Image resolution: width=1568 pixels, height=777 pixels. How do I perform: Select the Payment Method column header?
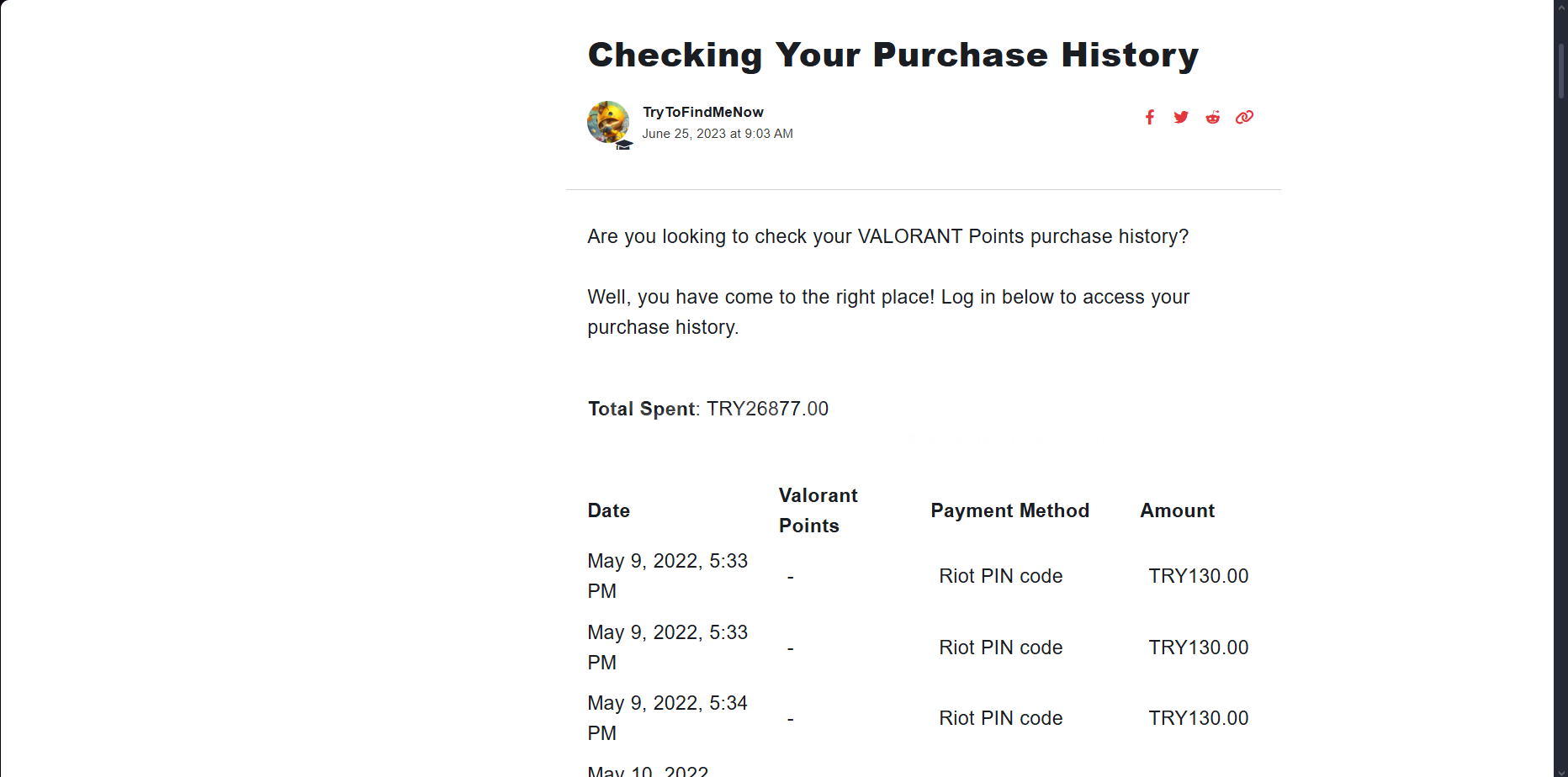click(1010, 510)
